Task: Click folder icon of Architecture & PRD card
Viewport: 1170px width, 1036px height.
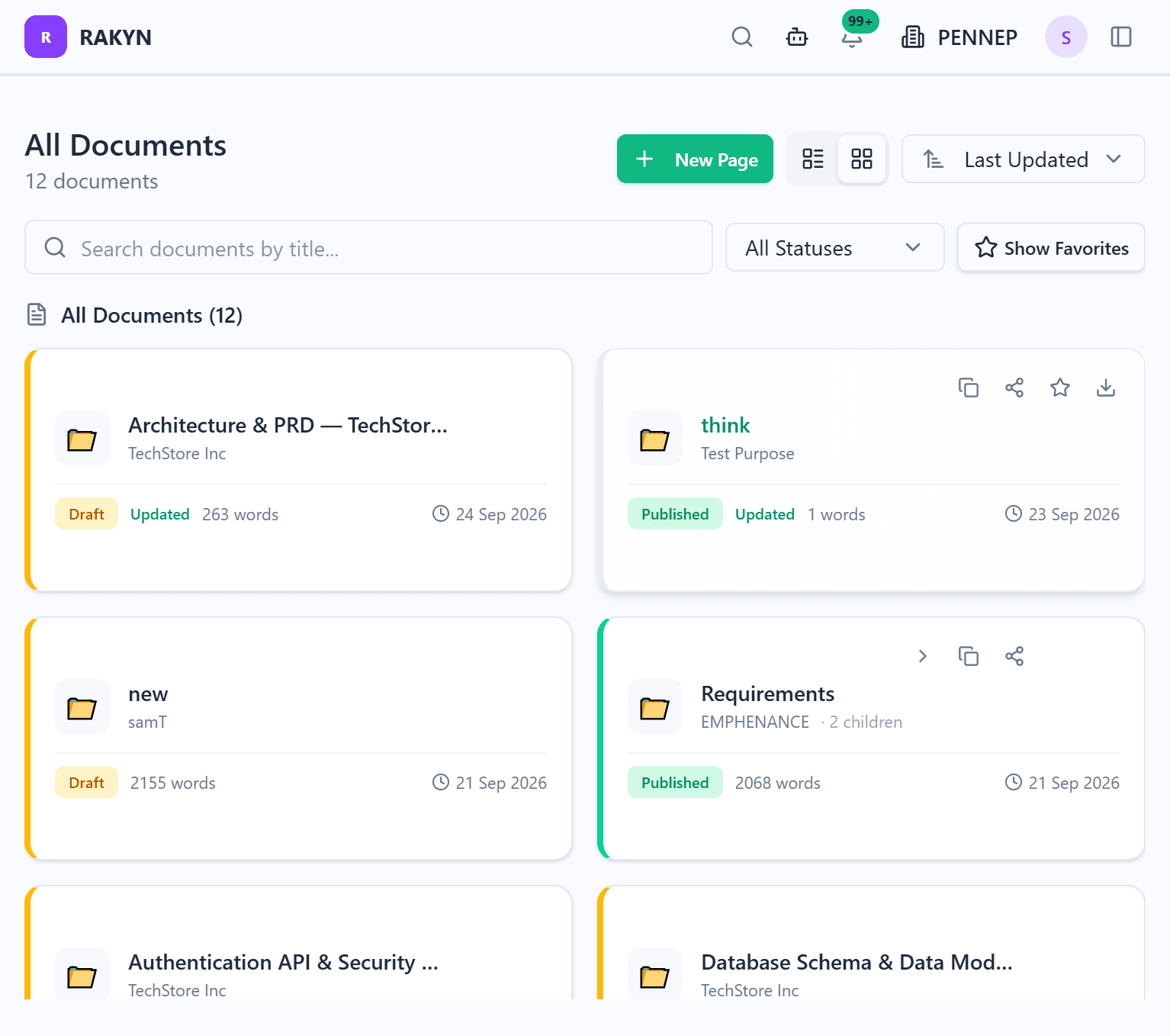Action: (82, 438)
